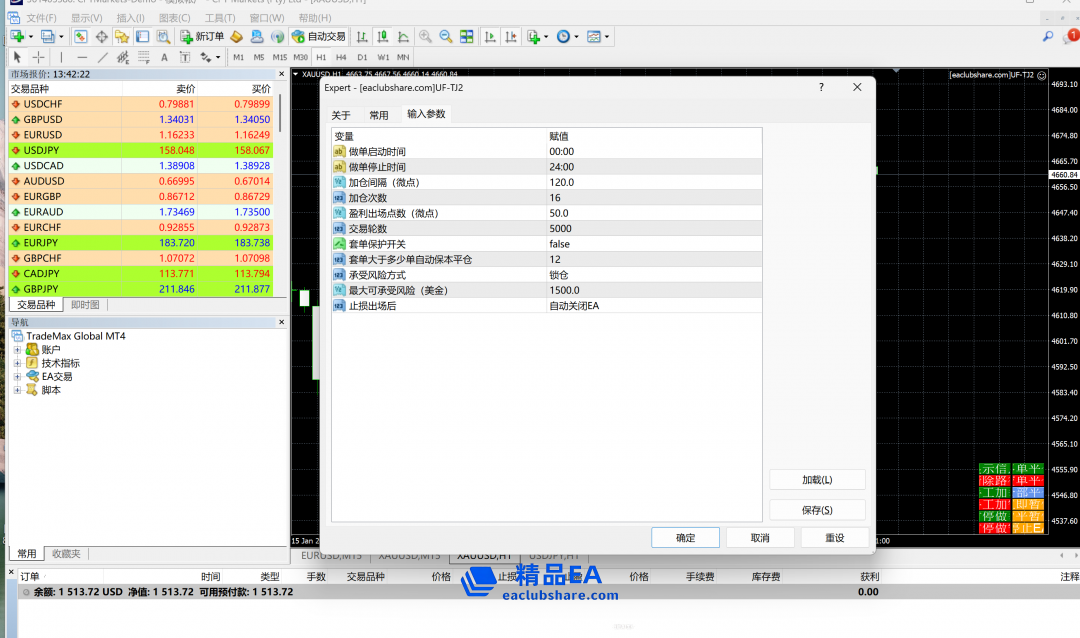Click the tile windows grid icon
Screen dimensions: 1080x638
pos(466,37)
